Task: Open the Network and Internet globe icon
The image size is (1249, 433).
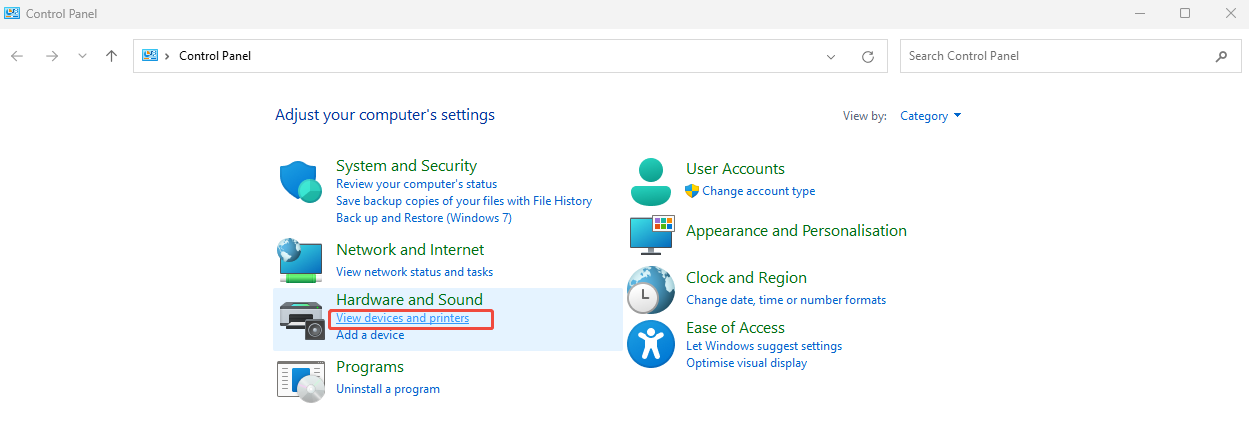Action: coord(300,260)
